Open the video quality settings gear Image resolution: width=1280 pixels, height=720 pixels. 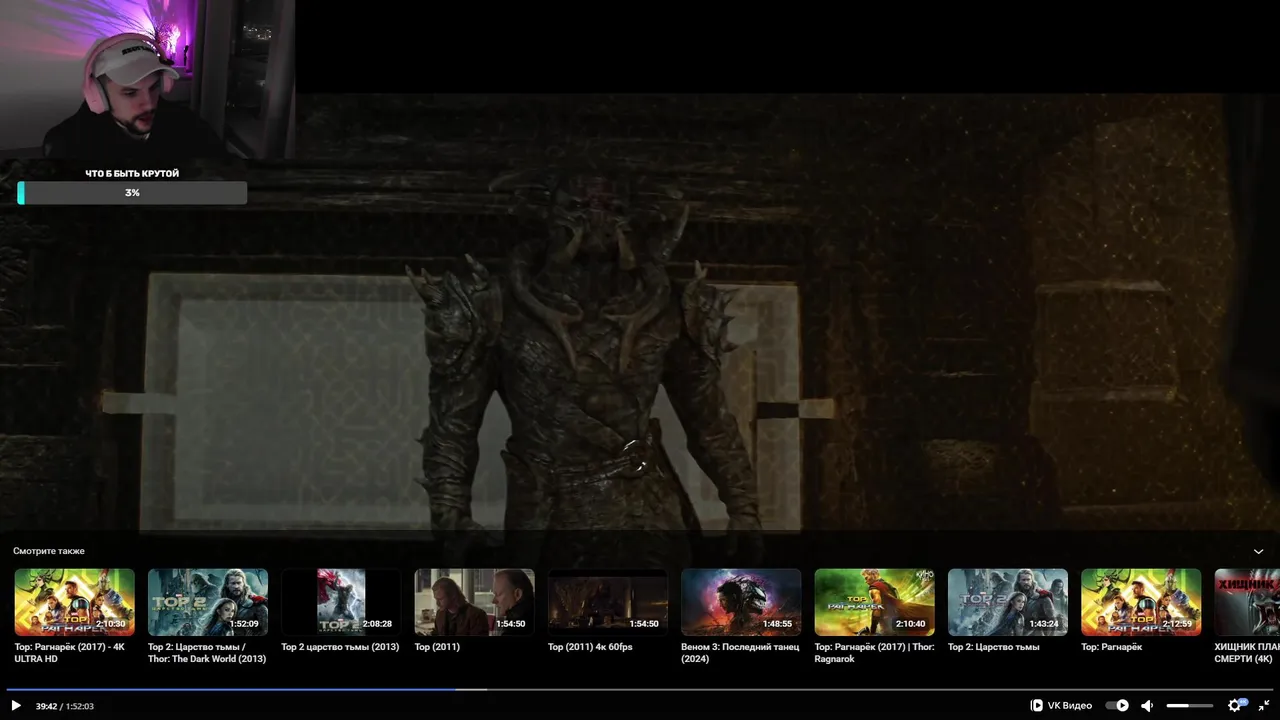click(x=1235, y=706)
